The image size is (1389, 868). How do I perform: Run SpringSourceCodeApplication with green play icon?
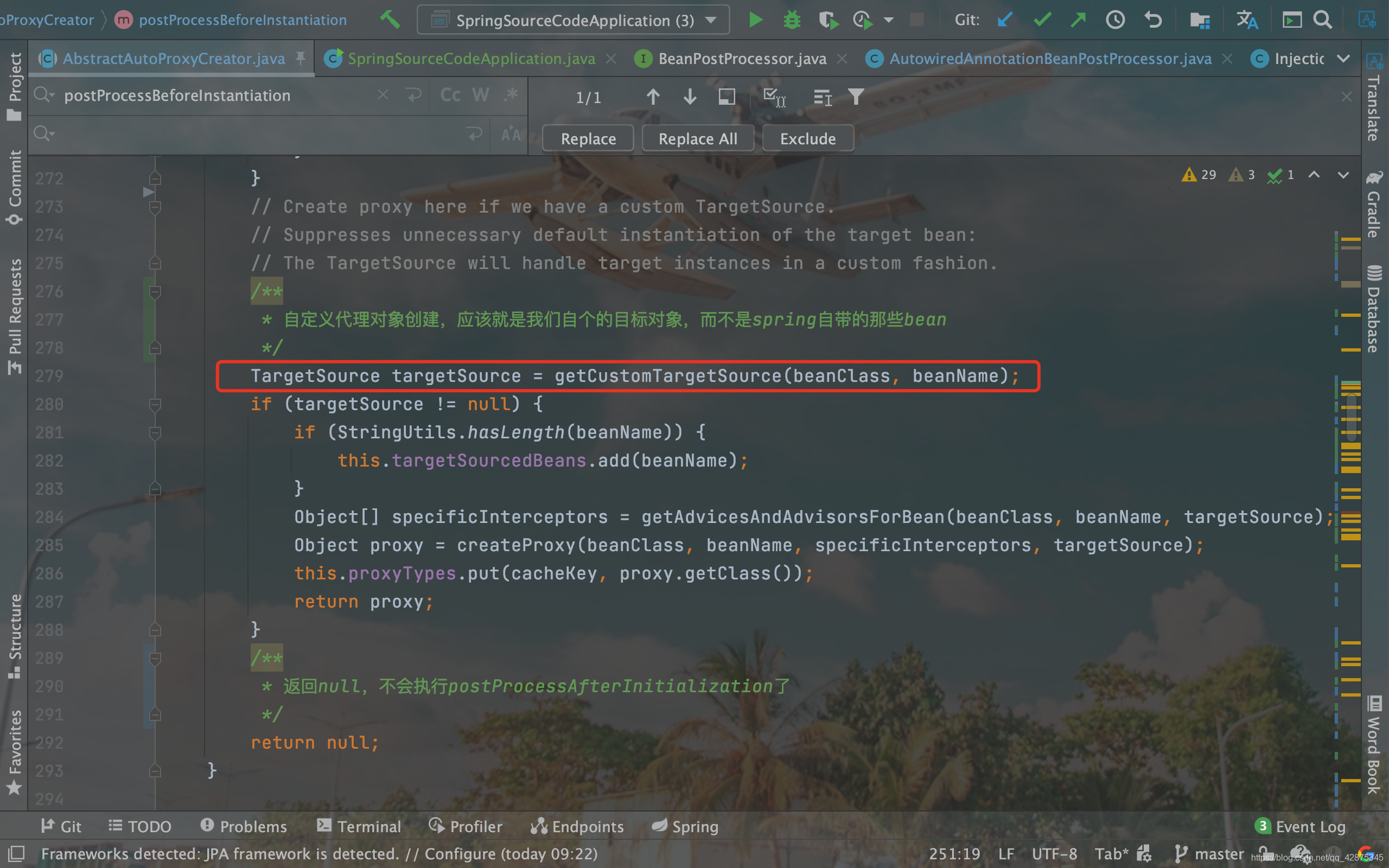(x=755, y=20)
